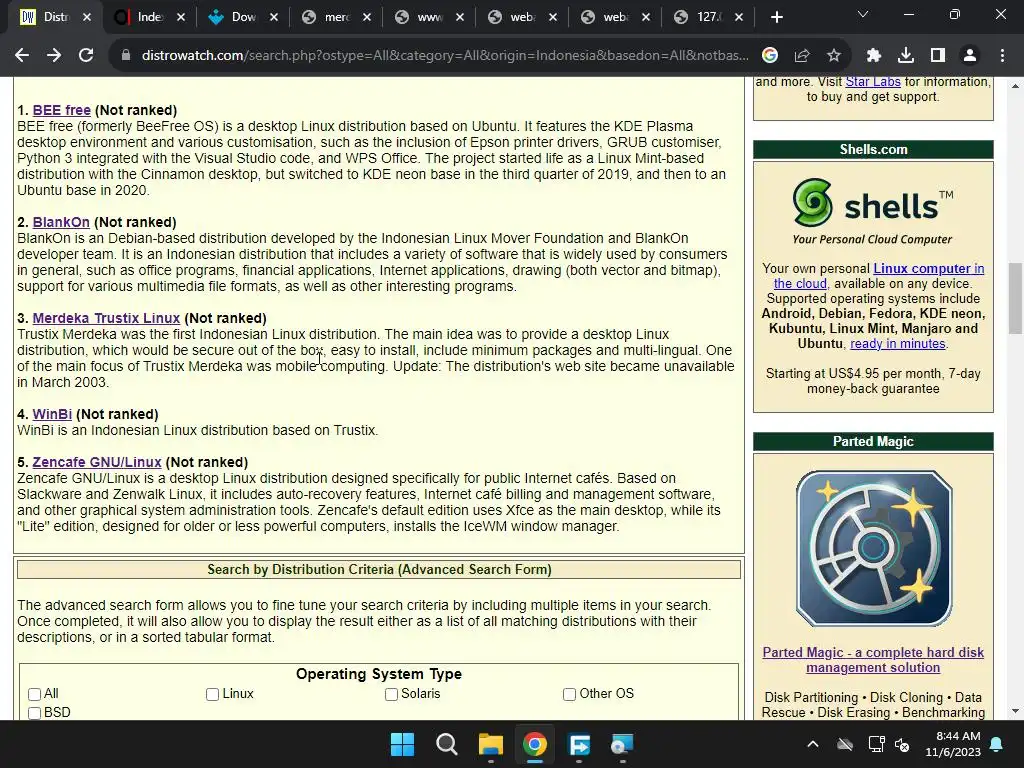Open the BlankOn distribution link
Viewport: 1024px width, 768px height.
click(61, 222)
